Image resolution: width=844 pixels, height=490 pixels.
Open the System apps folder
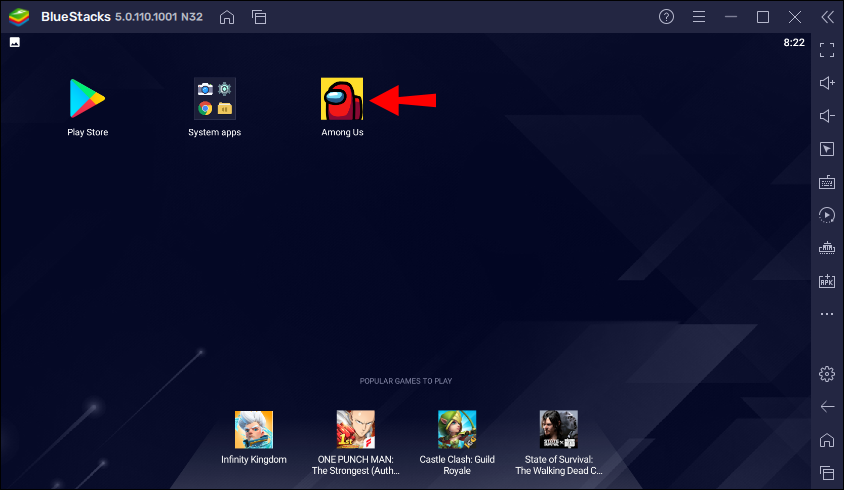[x=215, y=99]
